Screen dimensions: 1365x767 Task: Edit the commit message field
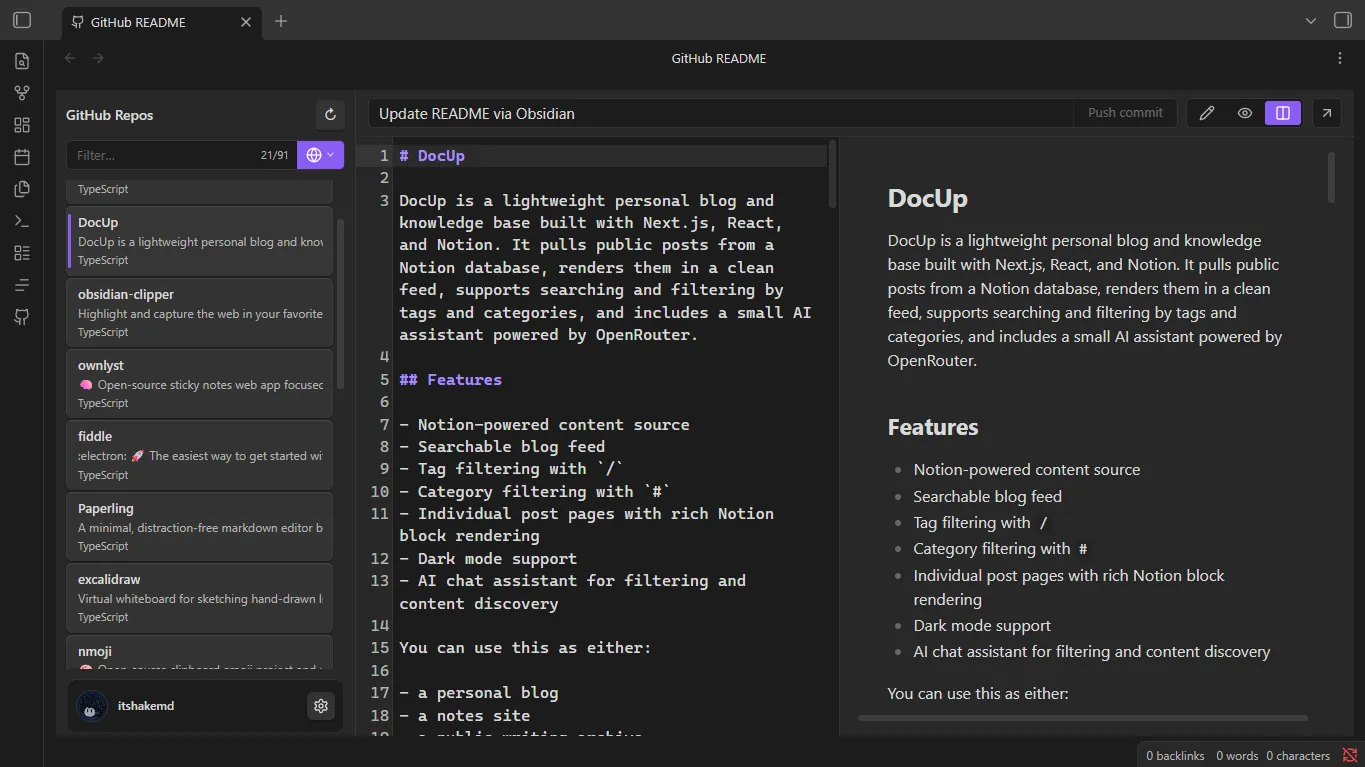[720, 113]
